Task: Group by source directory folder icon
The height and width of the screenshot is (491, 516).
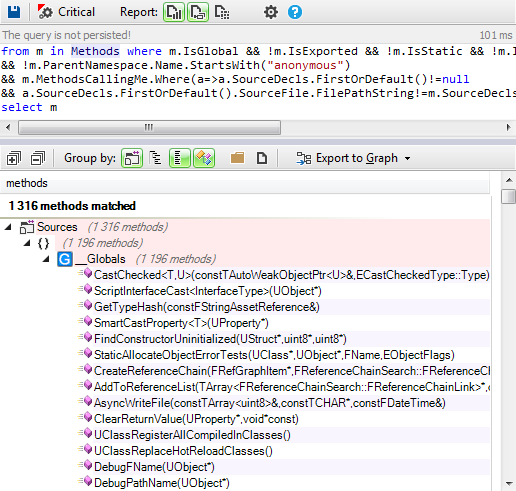Action: click(237, 158)
